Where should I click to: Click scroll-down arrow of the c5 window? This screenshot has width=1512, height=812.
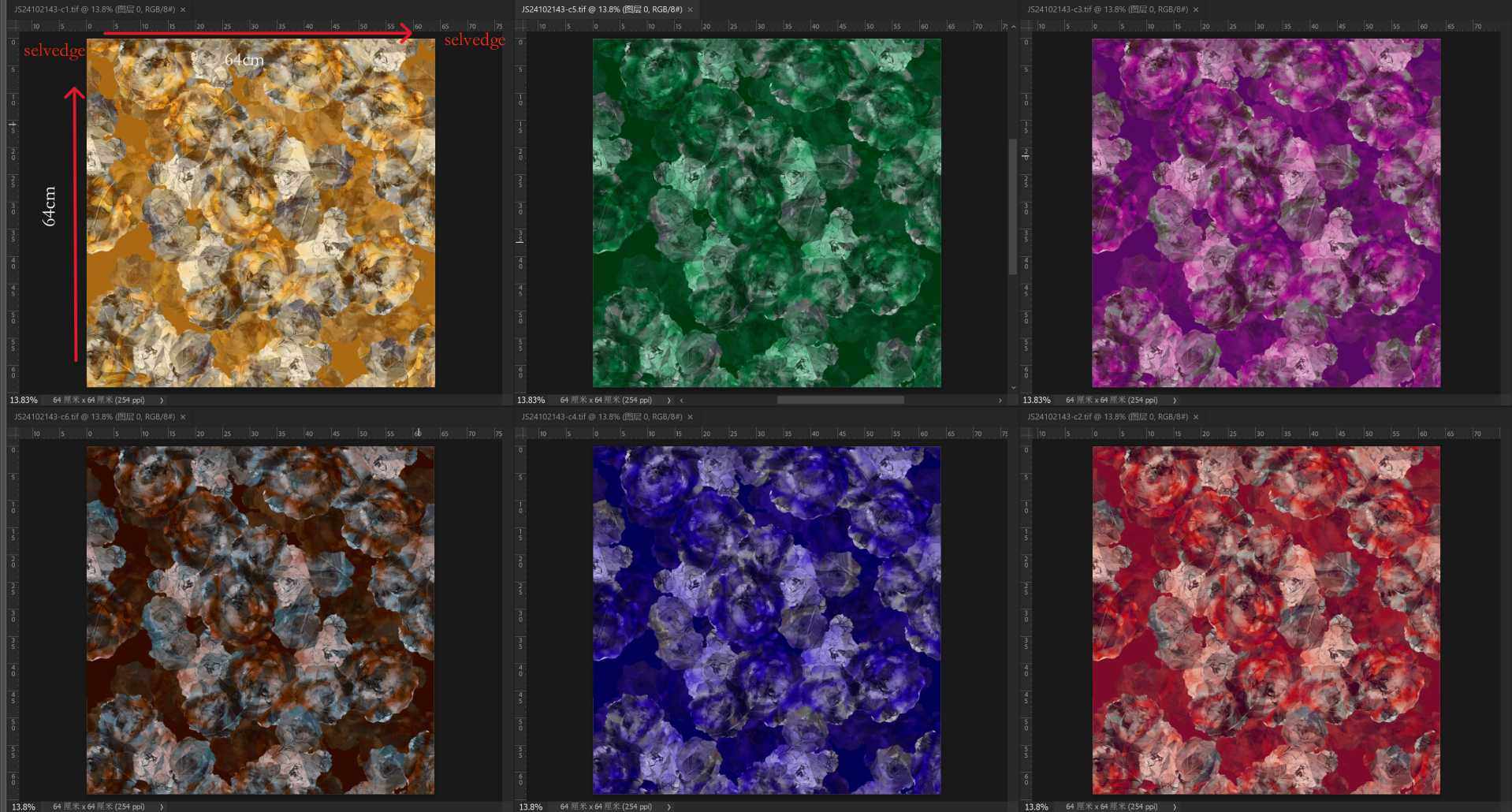tap(1013, 387)
